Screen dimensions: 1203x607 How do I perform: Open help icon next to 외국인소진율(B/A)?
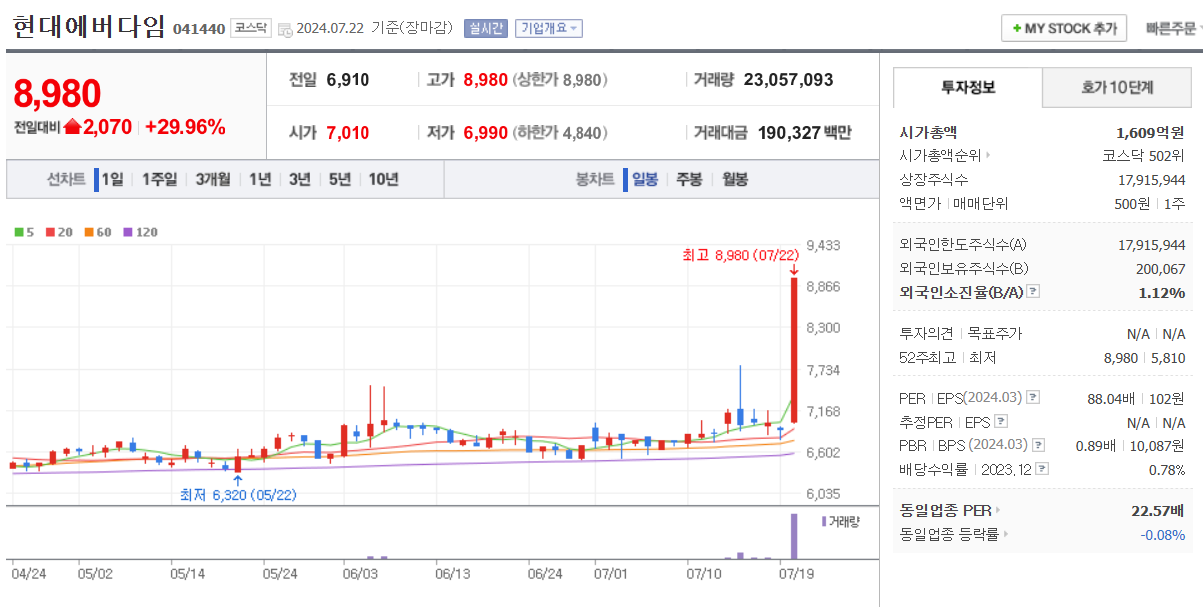[x=1034, y=292]
